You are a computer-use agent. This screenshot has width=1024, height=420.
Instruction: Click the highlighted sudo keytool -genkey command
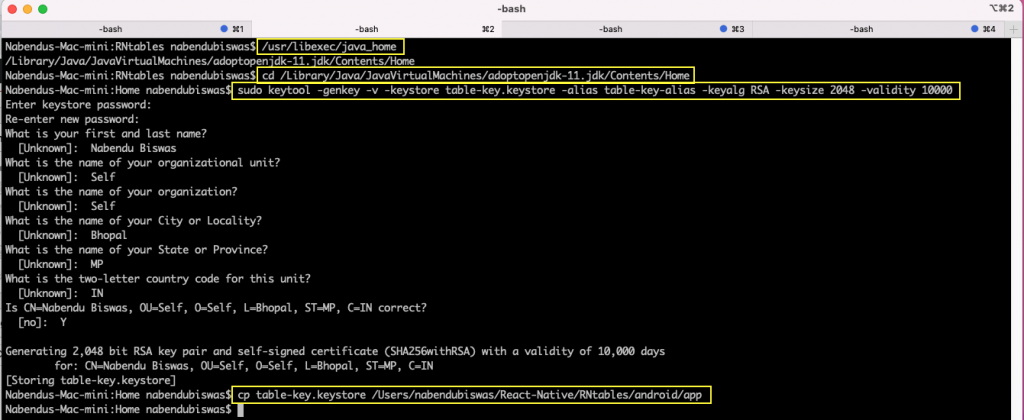597,90
